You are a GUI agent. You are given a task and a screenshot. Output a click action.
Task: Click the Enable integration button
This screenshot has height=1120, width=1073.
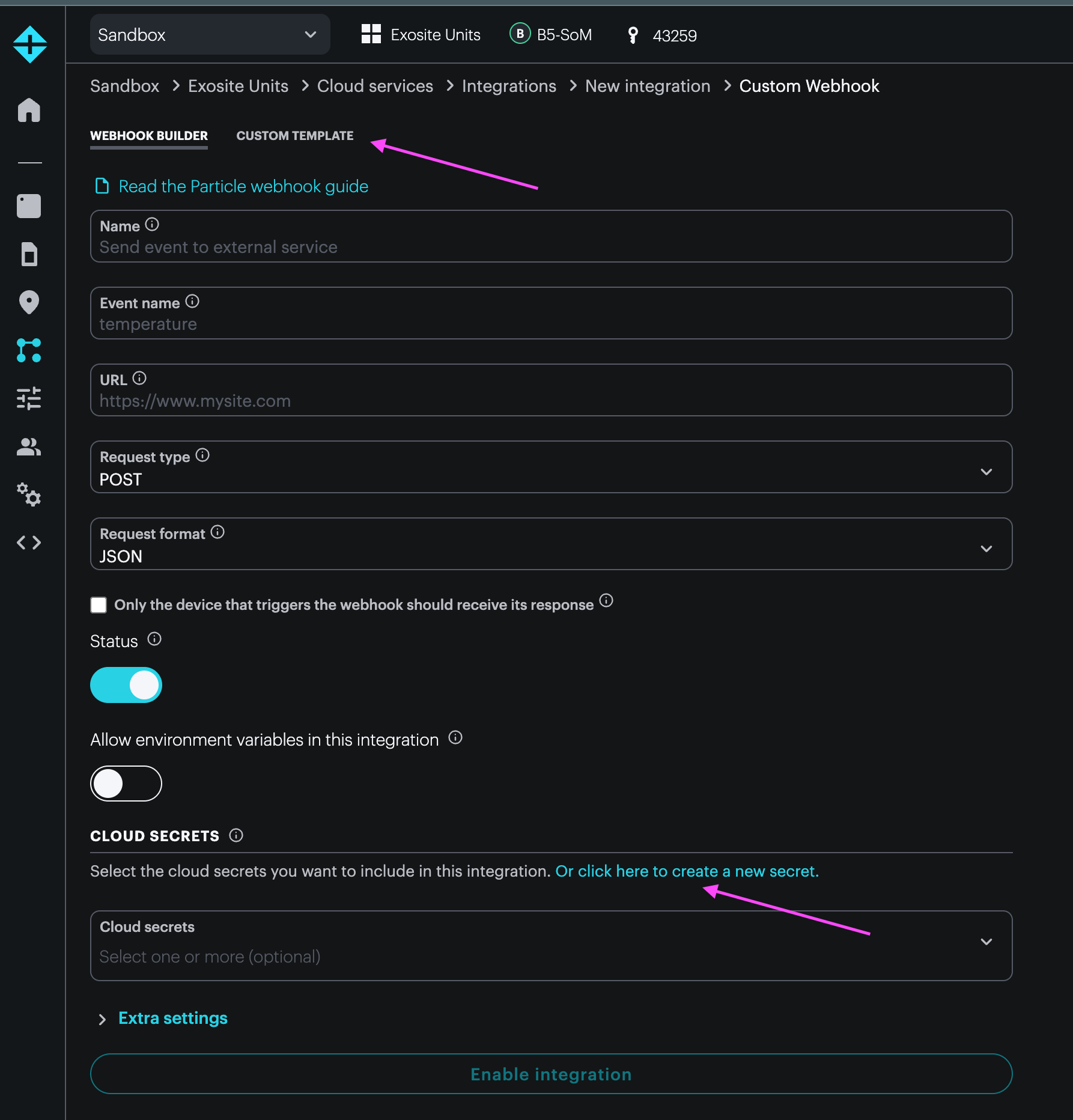point(550,1074)
